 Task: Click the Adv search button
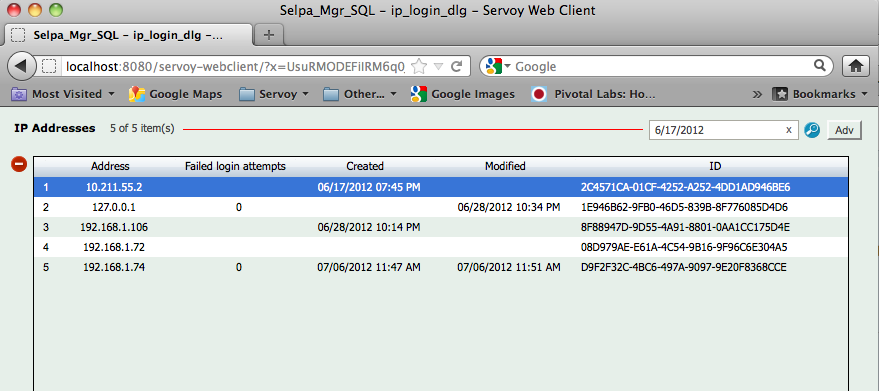[844, 130]
